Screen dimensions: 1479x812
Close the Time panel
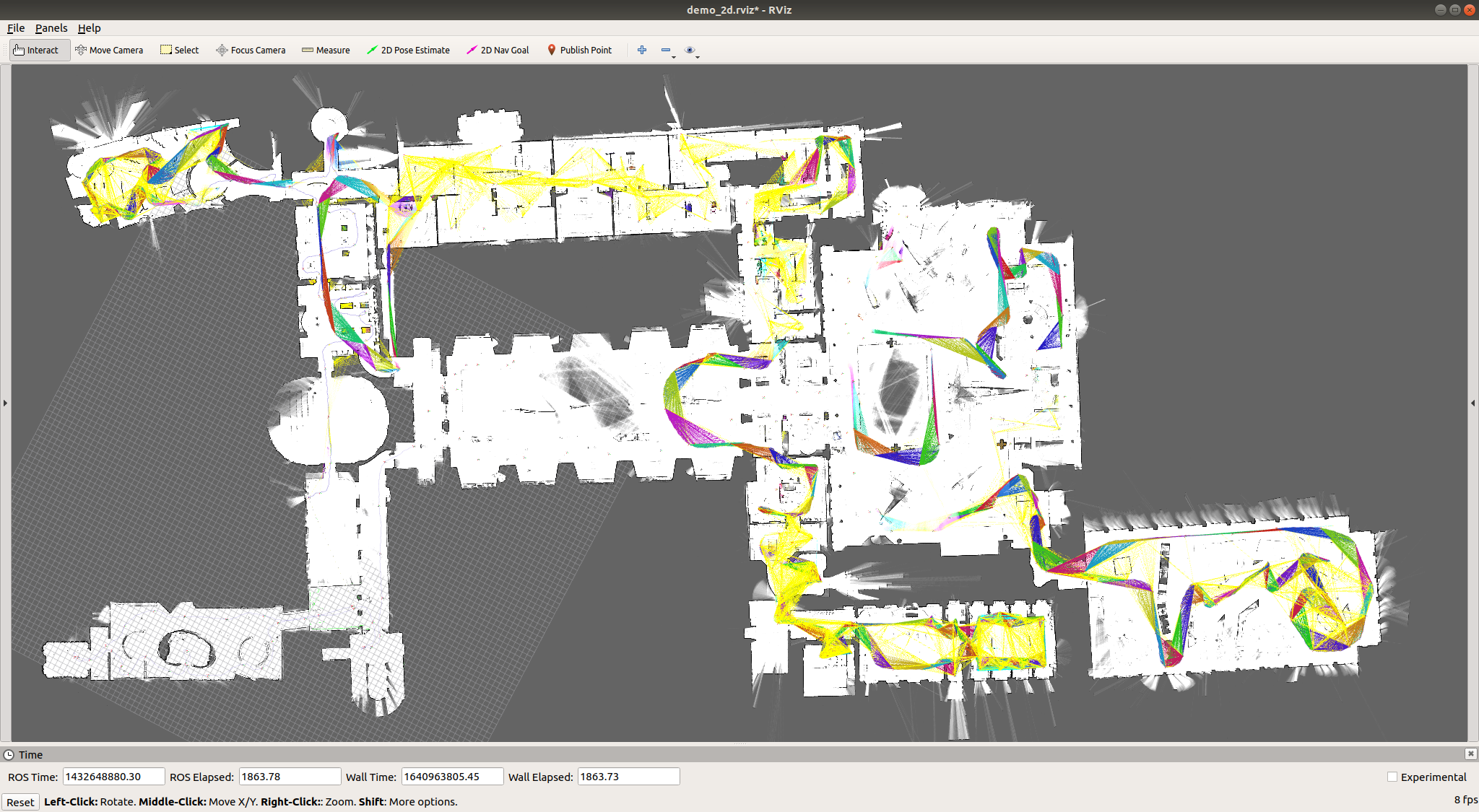pos(1470,754)
